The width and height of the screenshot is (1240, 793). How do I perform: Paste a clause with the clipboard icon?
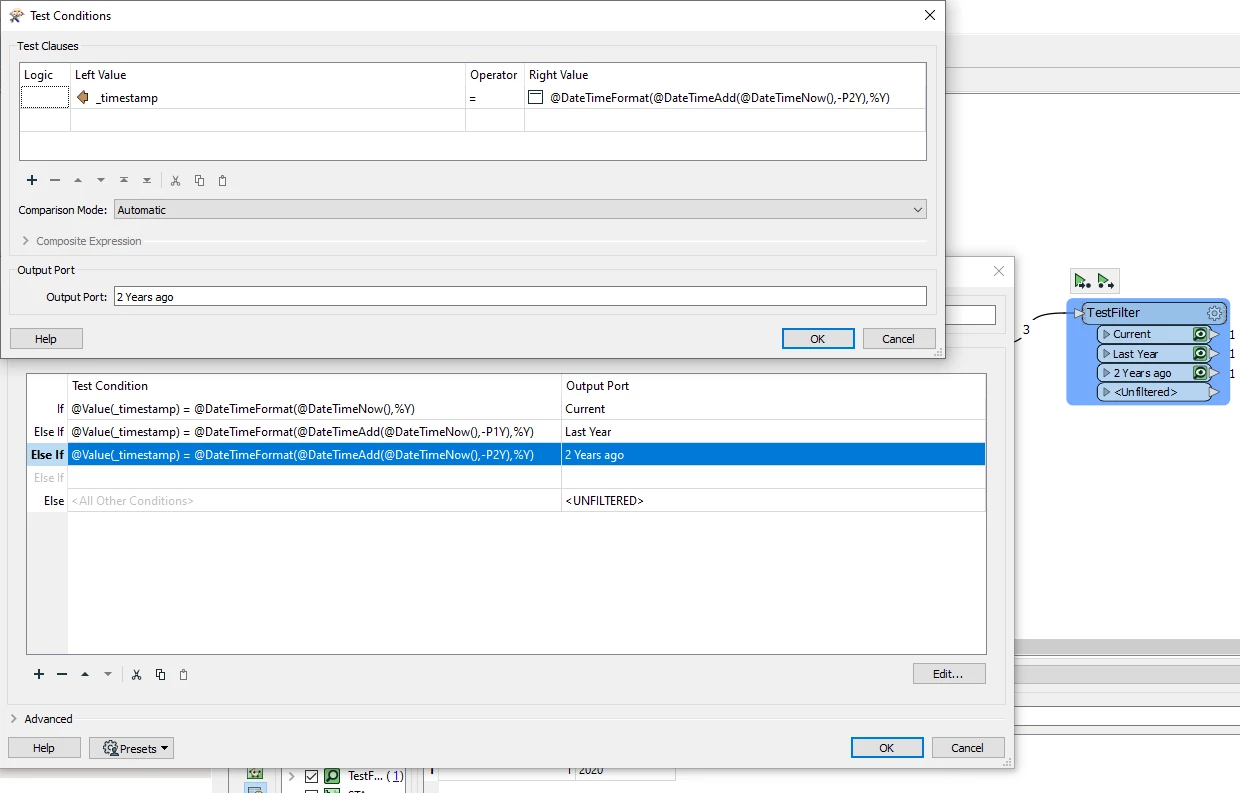click(222, 180)
